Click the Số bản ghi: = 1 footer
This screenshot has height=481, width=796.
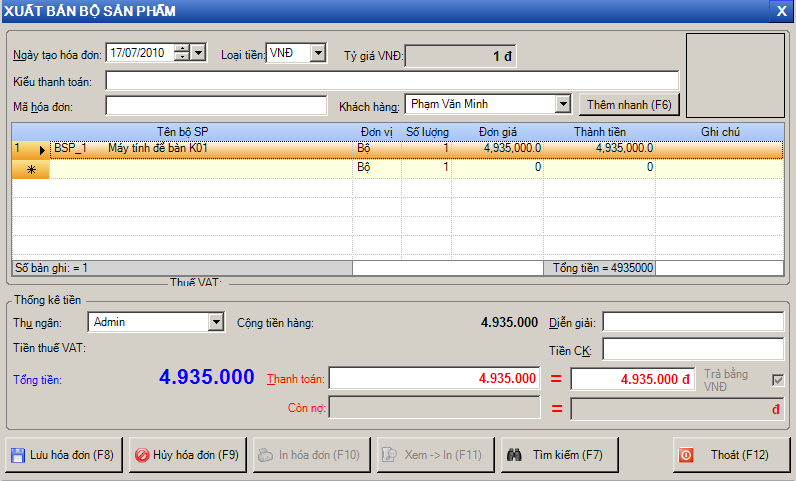(x=182, y=268)
